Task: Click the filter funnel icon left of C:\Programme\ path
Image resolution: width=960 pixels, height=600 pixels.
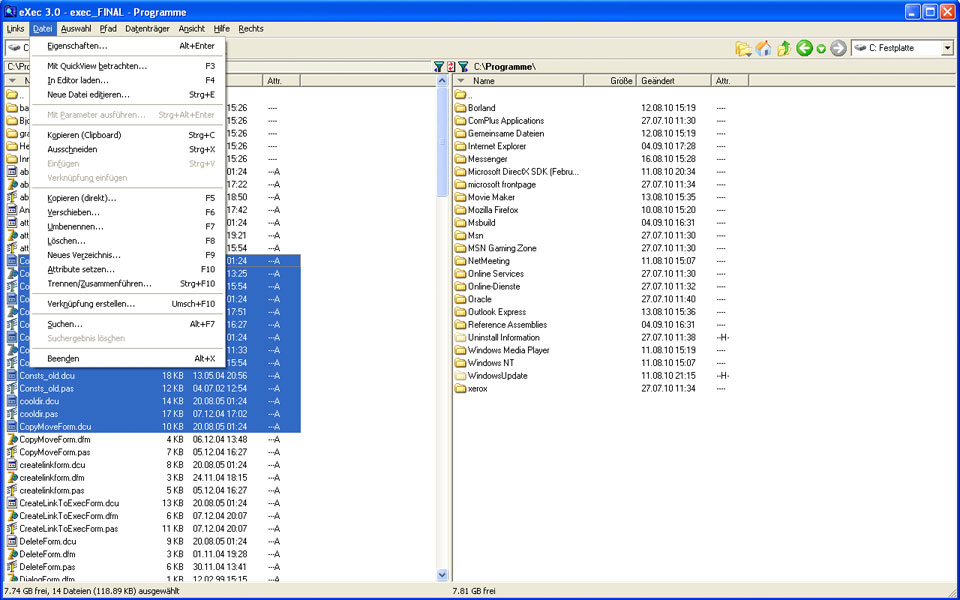Action: [x=463, y=66]
